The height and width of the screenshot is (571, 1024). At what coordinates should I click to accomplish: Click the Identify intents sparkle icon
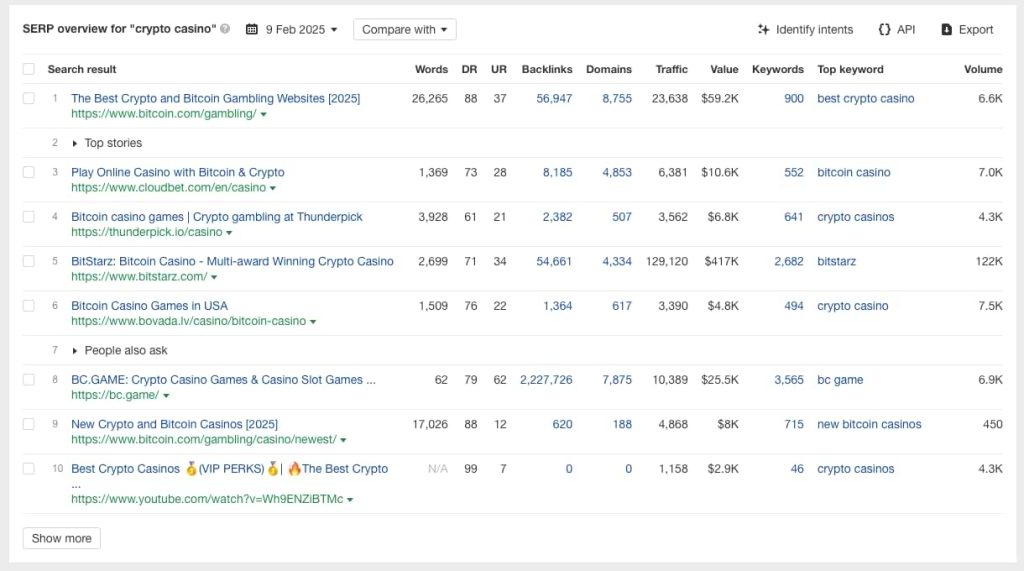pyautogui.click(x=764, y=30)
